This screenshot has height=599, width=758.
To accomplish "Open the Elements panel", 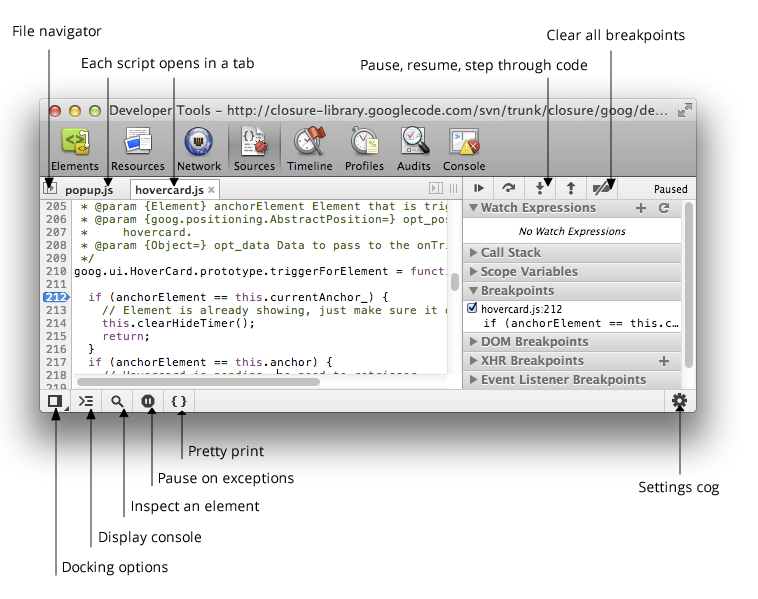I will 75,149.
